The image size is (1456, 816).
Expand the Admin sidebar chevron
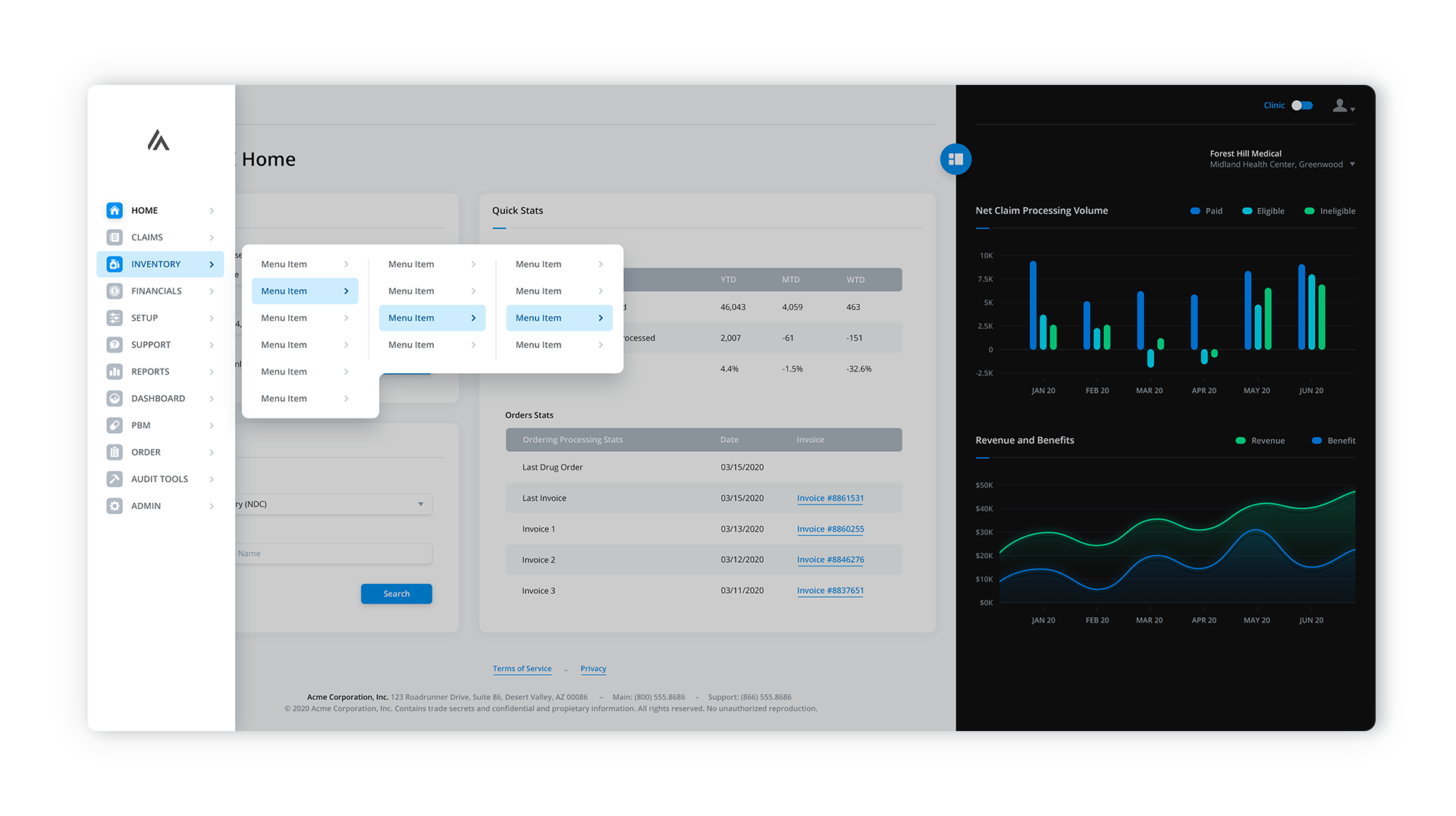211,505
